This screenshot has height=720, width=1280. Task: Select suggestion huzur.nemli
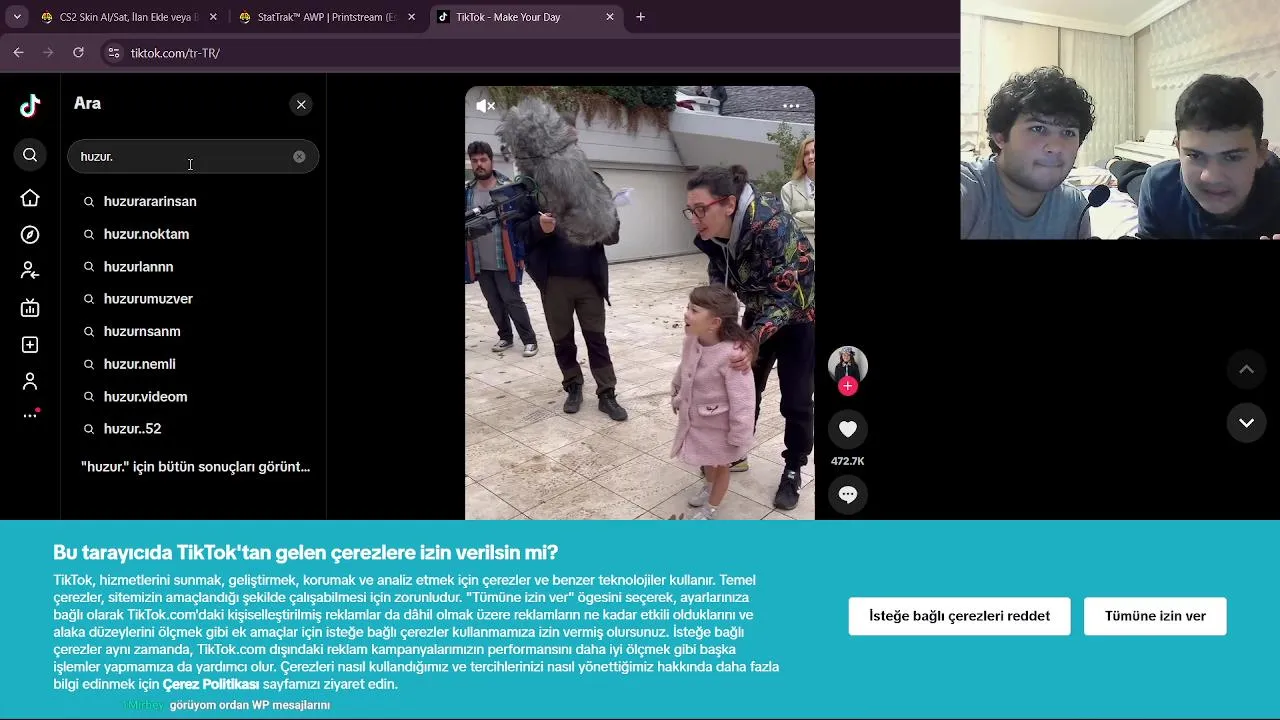click(x=193, y=364)
